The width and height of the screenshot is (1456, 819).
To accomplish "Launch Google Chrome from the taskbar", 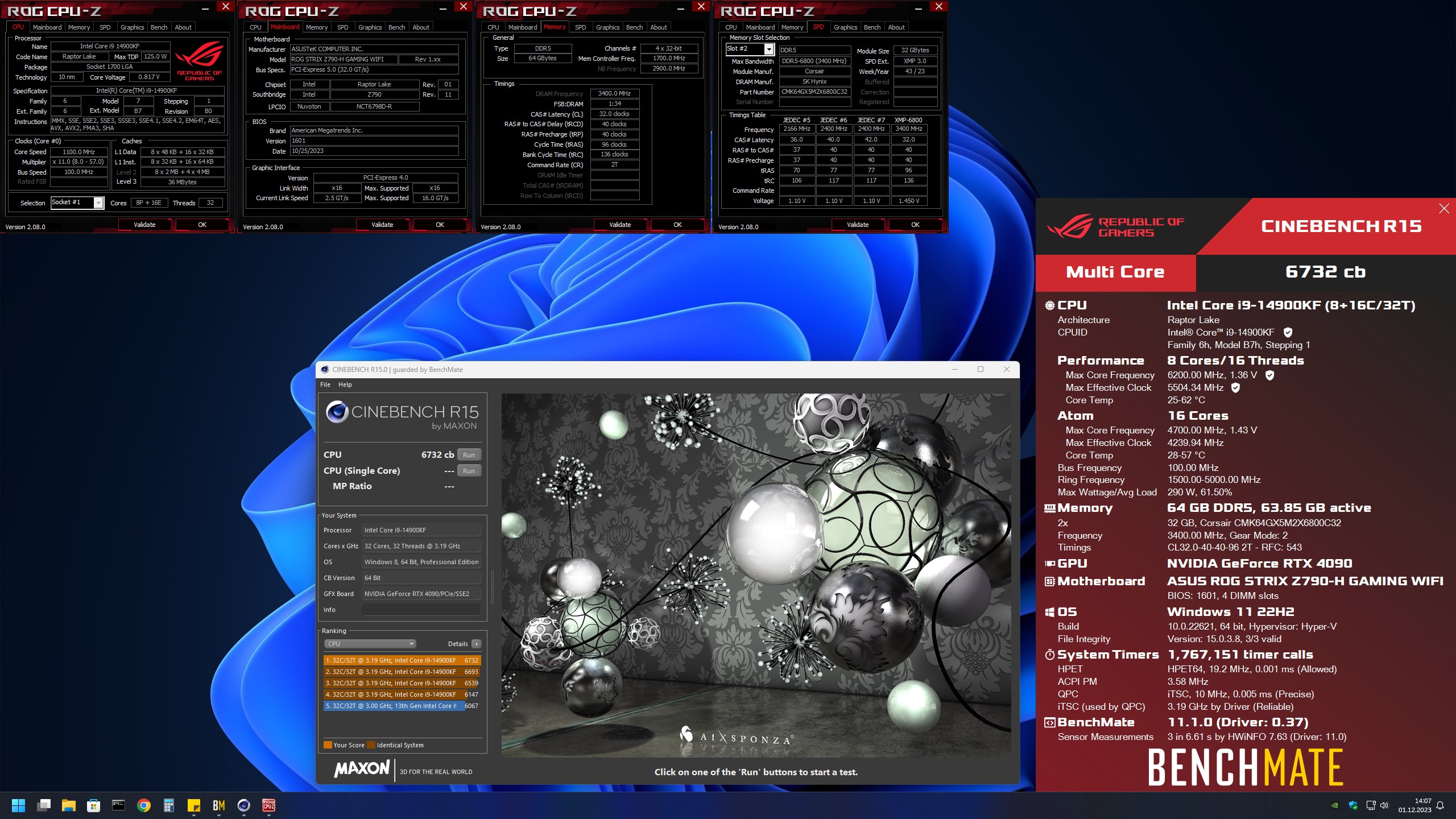I will (144, 805).
